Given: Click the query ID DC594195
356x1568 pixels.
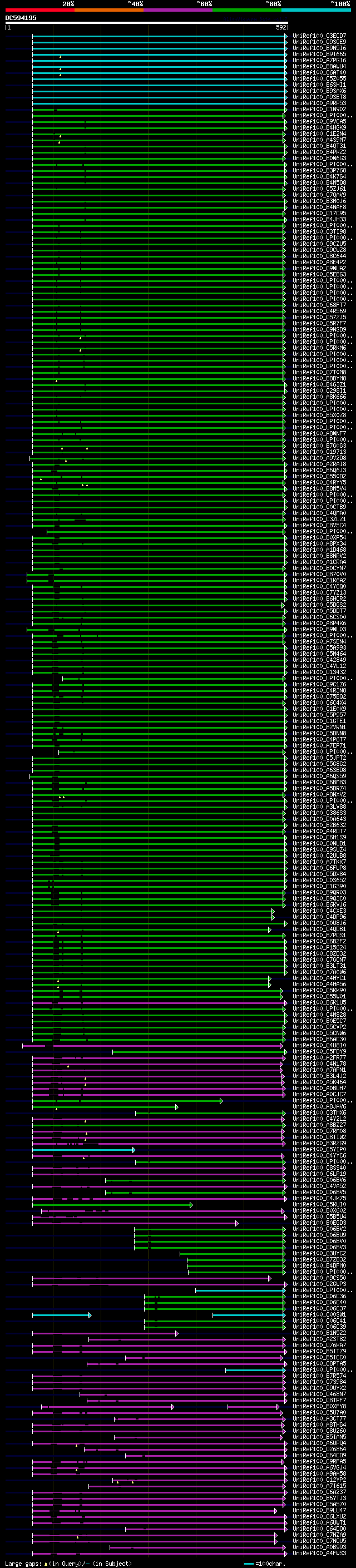Looking at the screenshot, I should pos(21,18).
